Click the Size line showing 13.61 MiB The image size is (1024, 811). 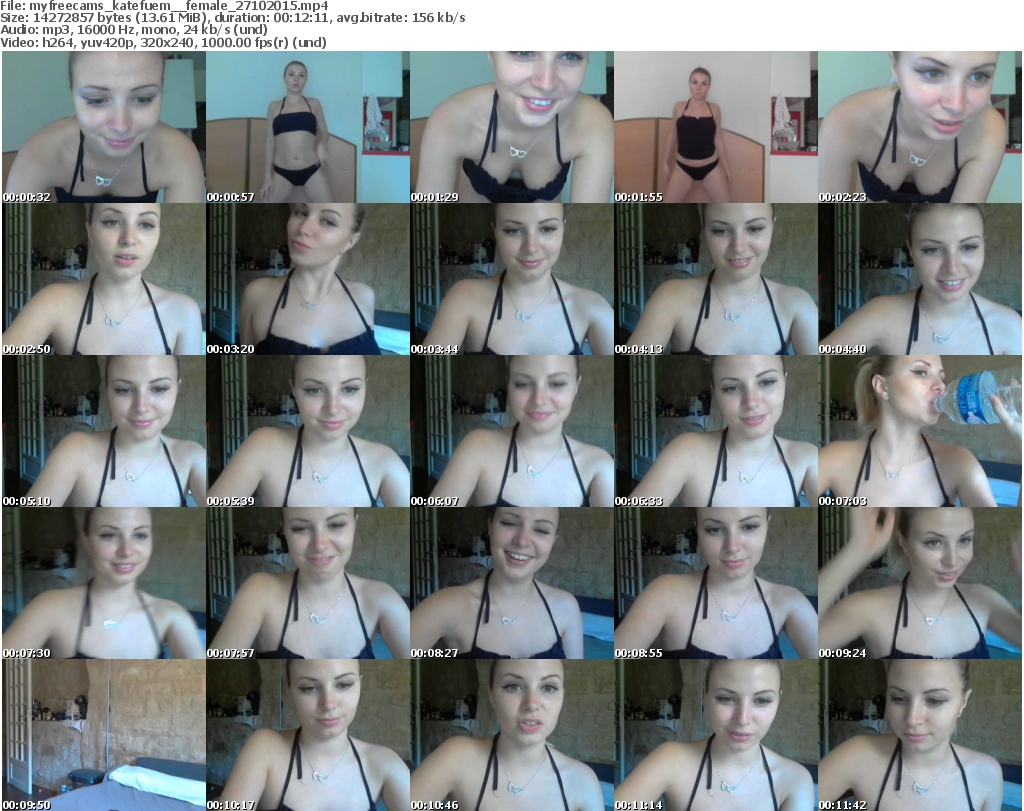point(232,18)
